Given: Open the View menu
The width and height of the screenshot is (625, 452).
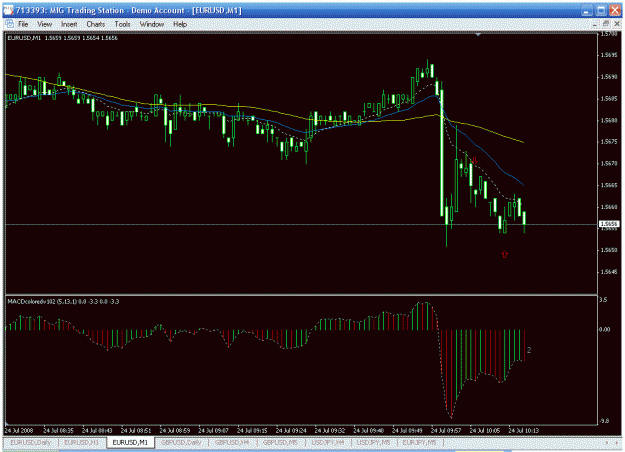Looking at the screenshot, I should click(x=45, y=24).
